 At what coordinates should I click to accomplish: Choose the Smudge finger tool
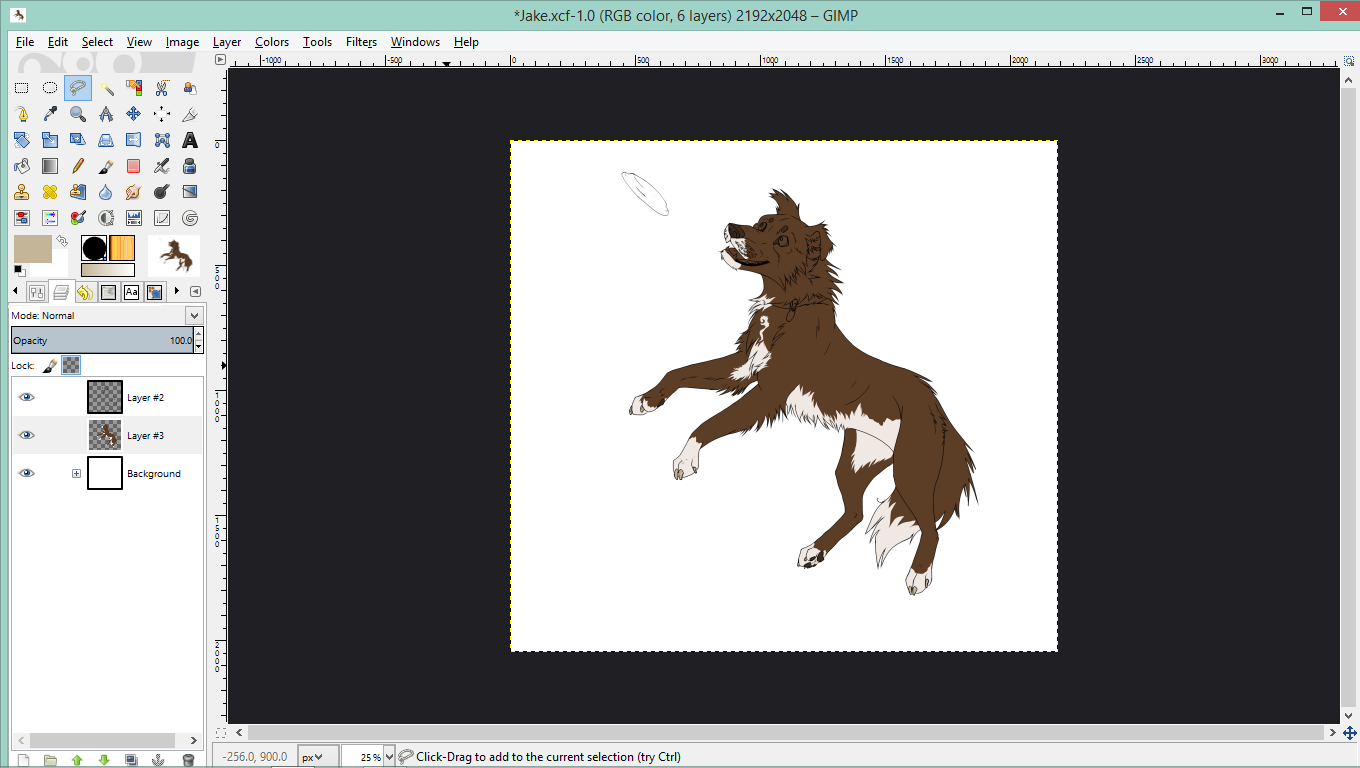(x=133, y=192)
